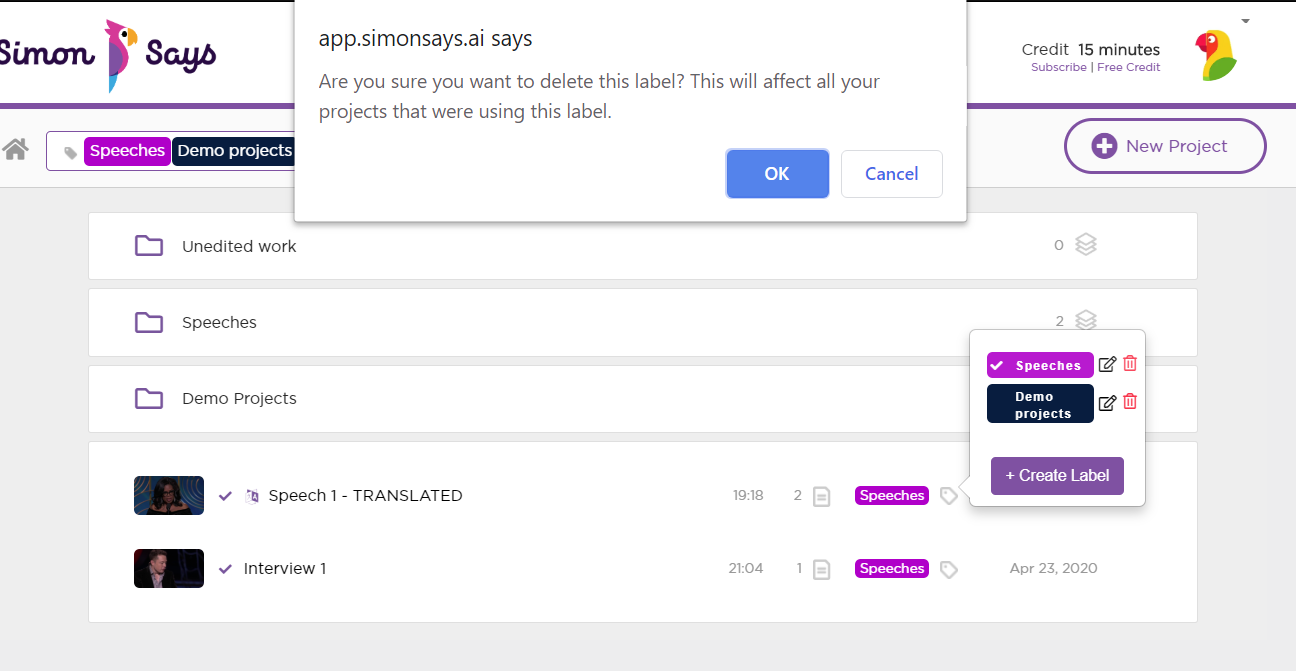This screenshot has width=1296, height=671.
Task: Open the Unedited work folder icon
Action: point(149,246)
